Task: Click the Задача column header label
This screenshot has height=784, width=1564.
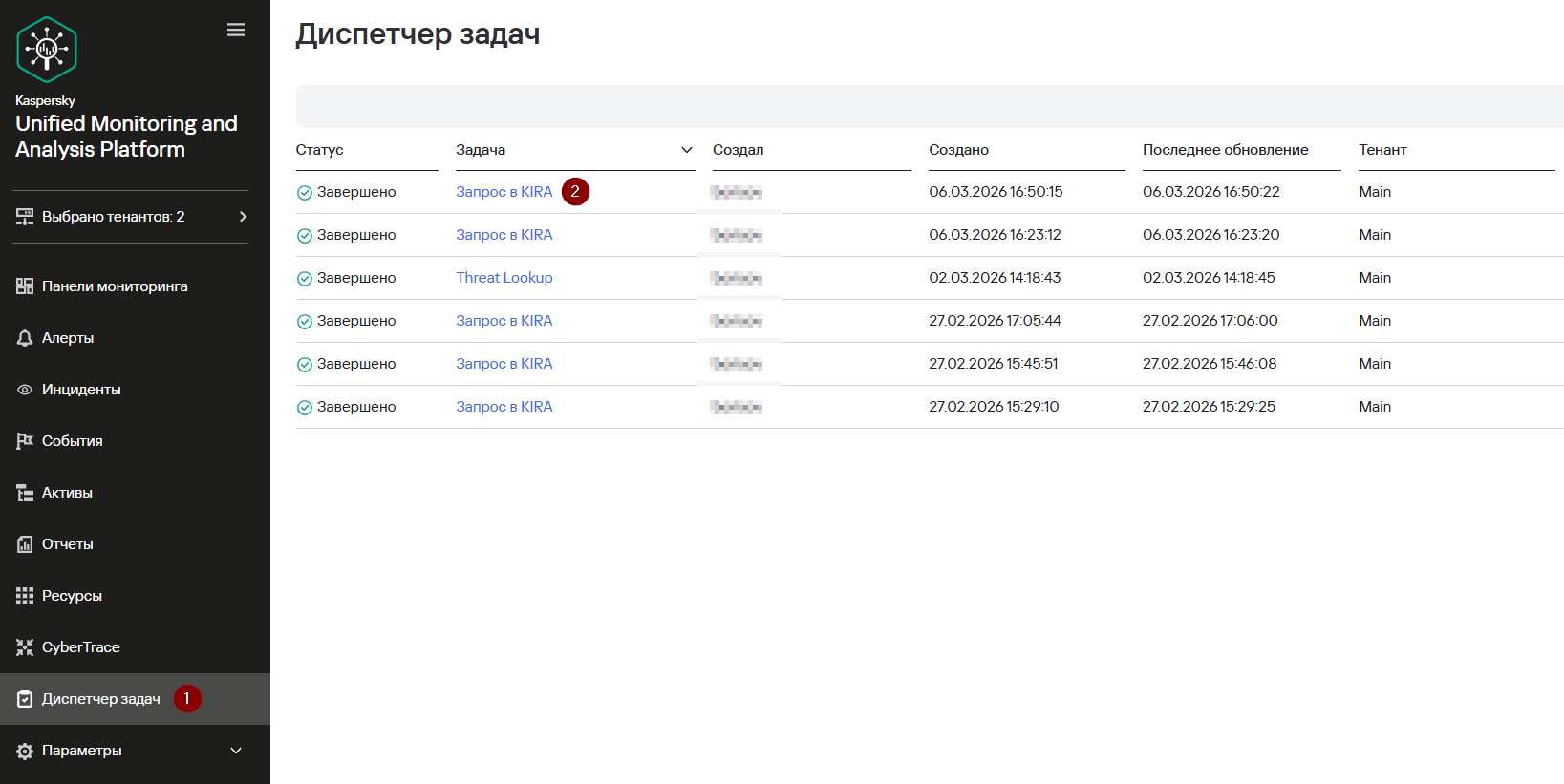Action: [481, 150]
